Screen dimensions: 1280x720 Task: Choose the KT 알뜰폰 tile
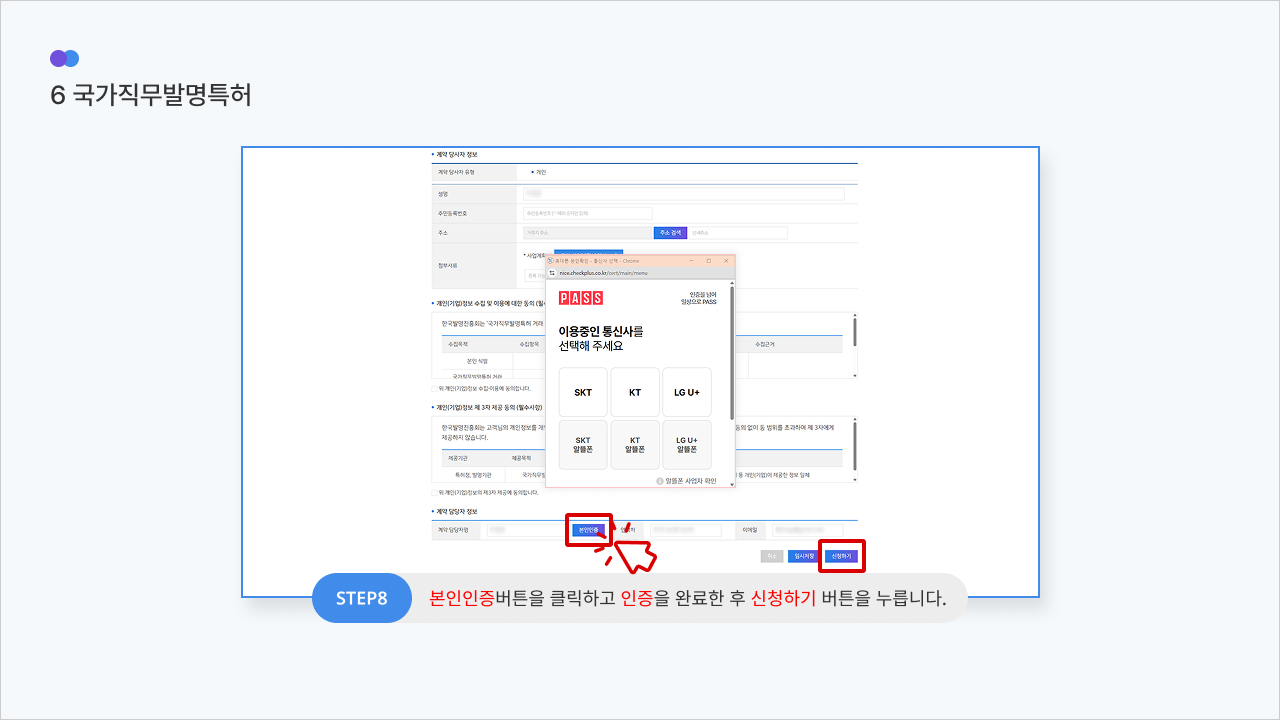click(x=635, y=445)
